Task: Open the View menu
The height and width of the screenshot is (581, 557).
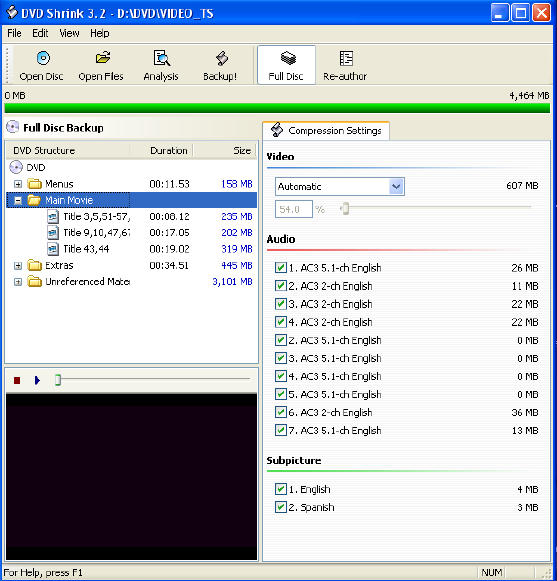Action: tap(69, 33)
